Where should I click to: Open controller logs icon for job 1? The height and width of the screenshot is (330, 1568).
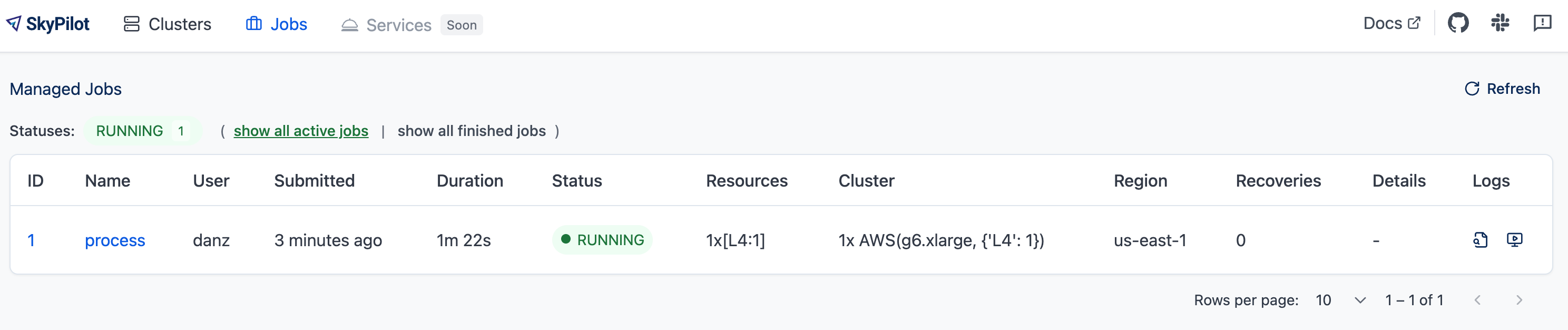click(x=1514, y=240)
